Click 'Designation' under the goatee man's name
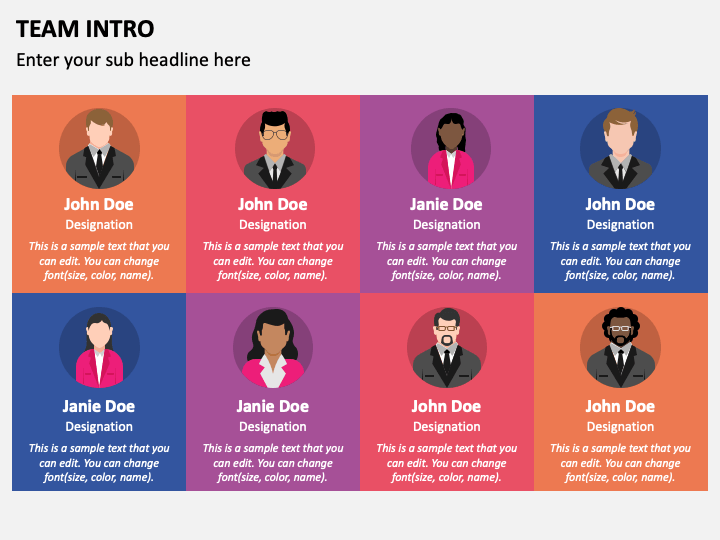 pos(447,427)
